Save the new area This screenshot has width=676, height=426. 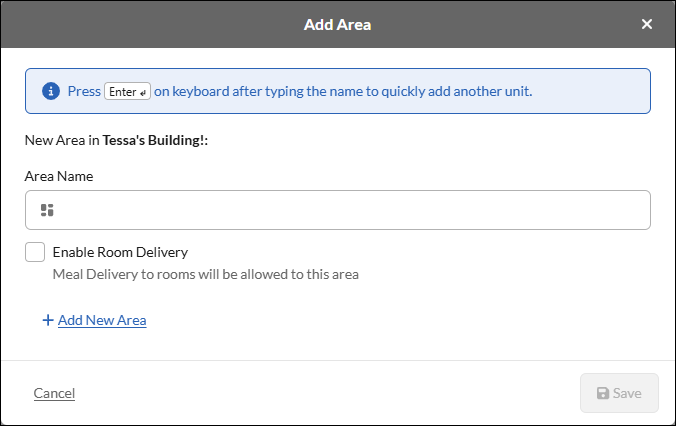click(619, 393)
